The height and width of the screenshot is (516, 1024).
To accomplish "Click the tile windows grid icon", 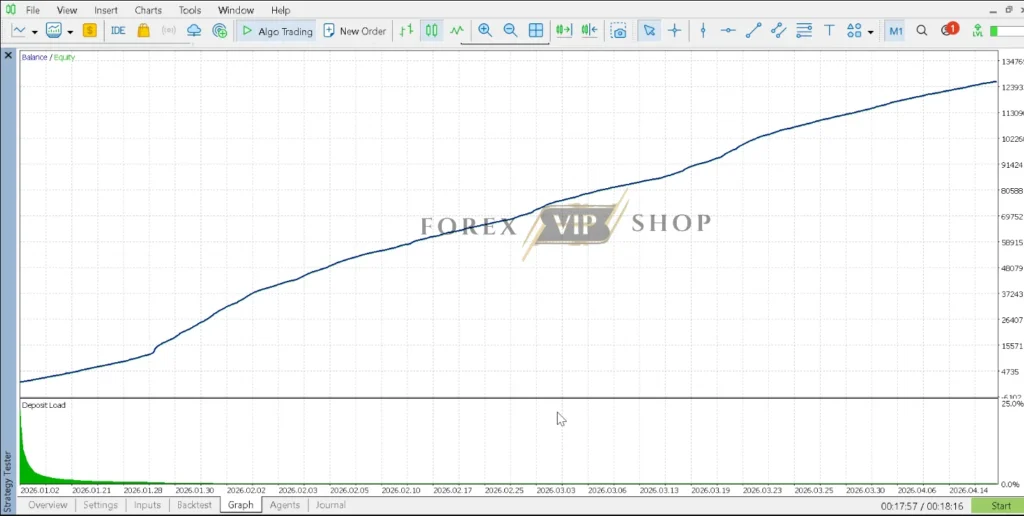I will point(536,31).
